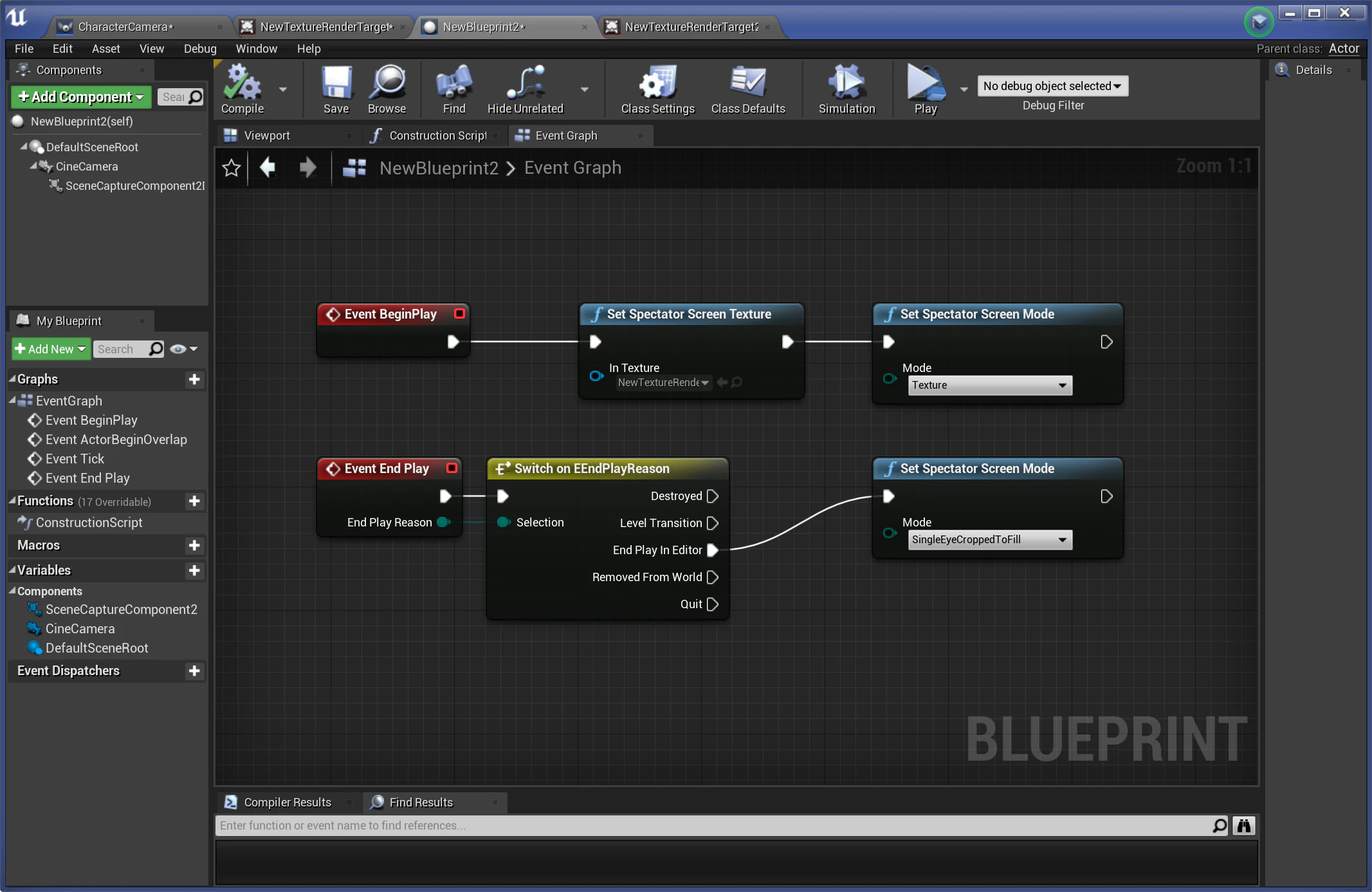Image resolution: width=1372 pixels, height=892 pixels.
Task: Switch to Compiler Results tab
Action: [x=286, y=803]
